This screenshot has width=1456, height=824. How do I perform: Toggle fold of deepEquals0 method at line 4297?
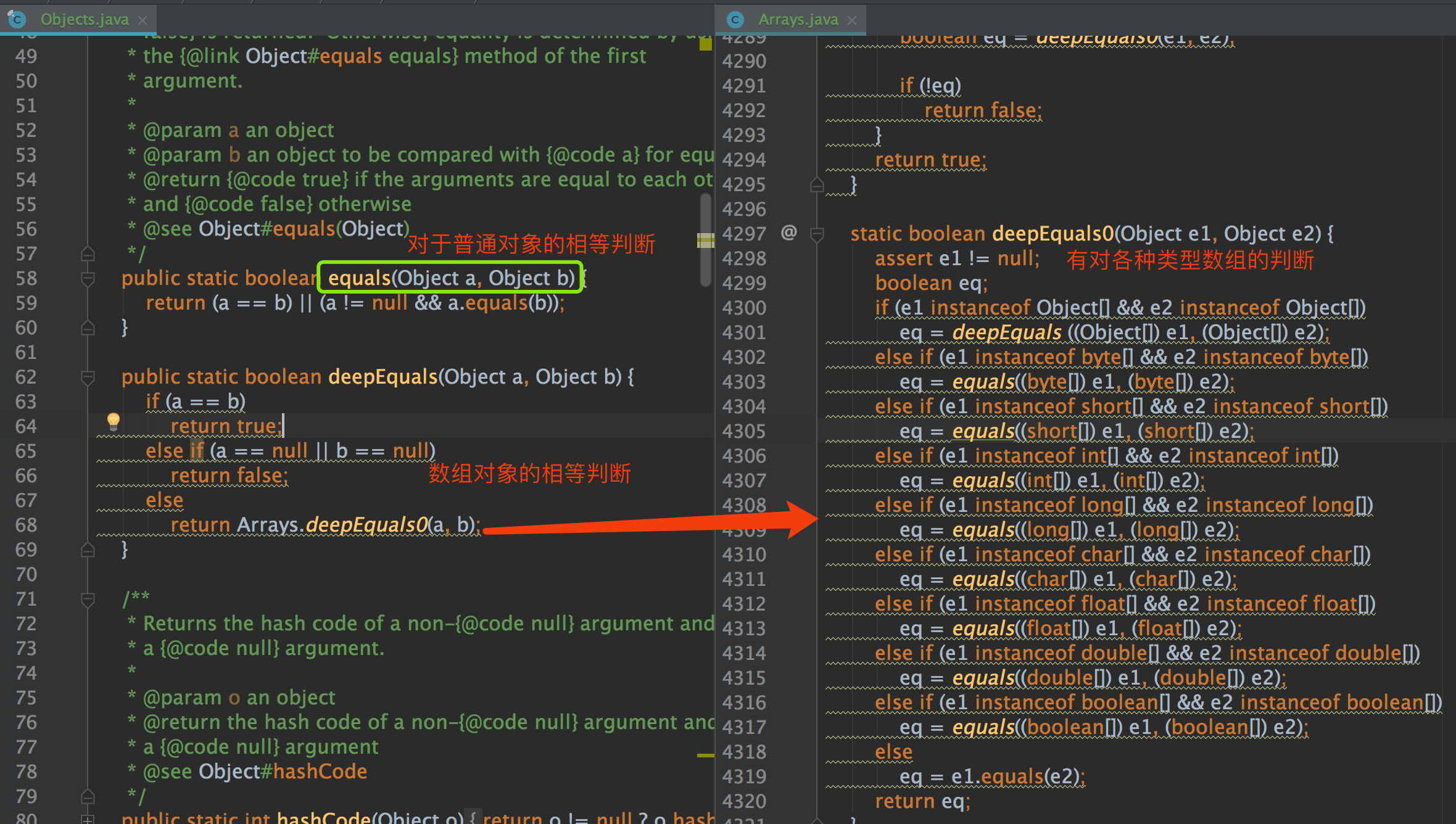coord(817,234)
